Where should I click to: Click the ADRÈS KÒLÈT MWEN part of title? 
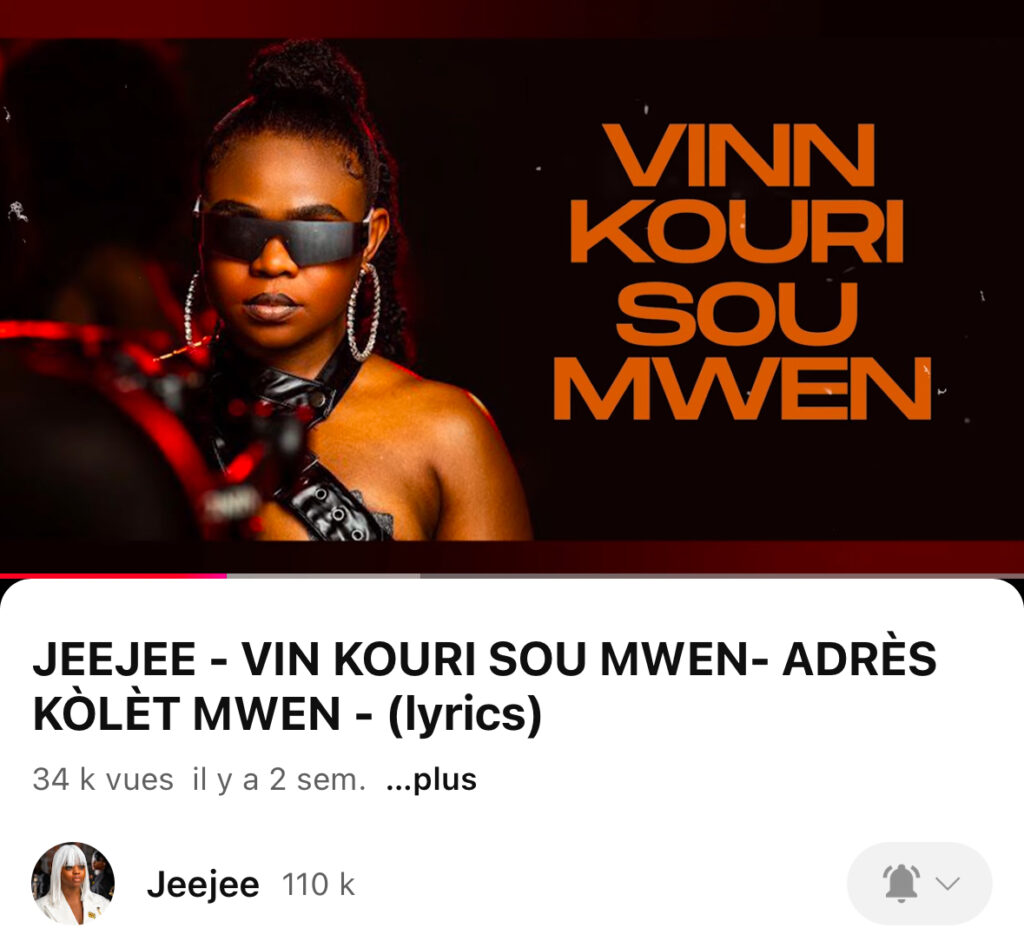pyautogui.click(x=485, y=686)
